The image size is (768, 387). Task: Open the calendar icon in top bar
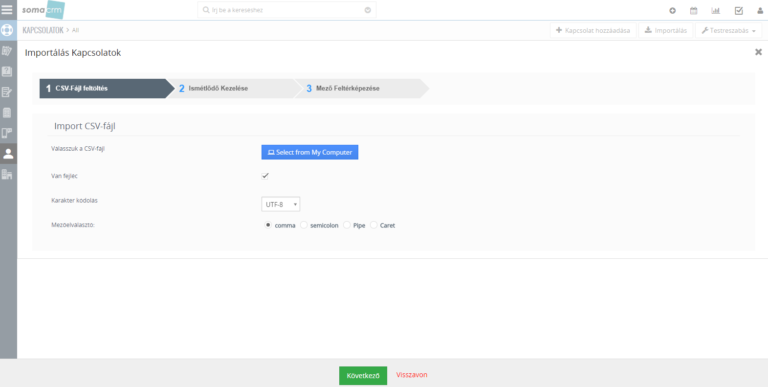coord(694,10)
